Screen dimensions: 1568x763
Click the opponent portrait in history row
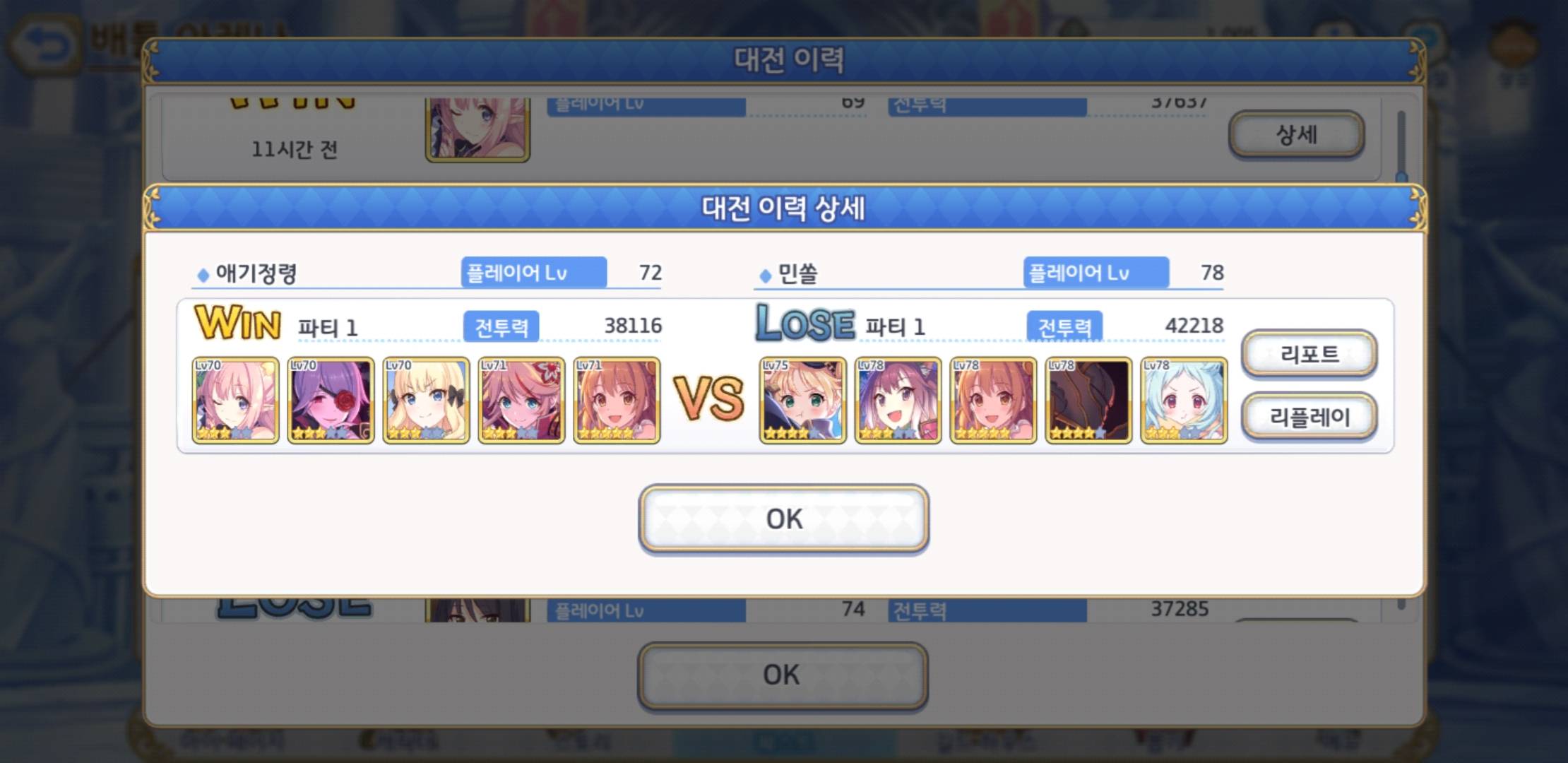(x=477, y=129)
